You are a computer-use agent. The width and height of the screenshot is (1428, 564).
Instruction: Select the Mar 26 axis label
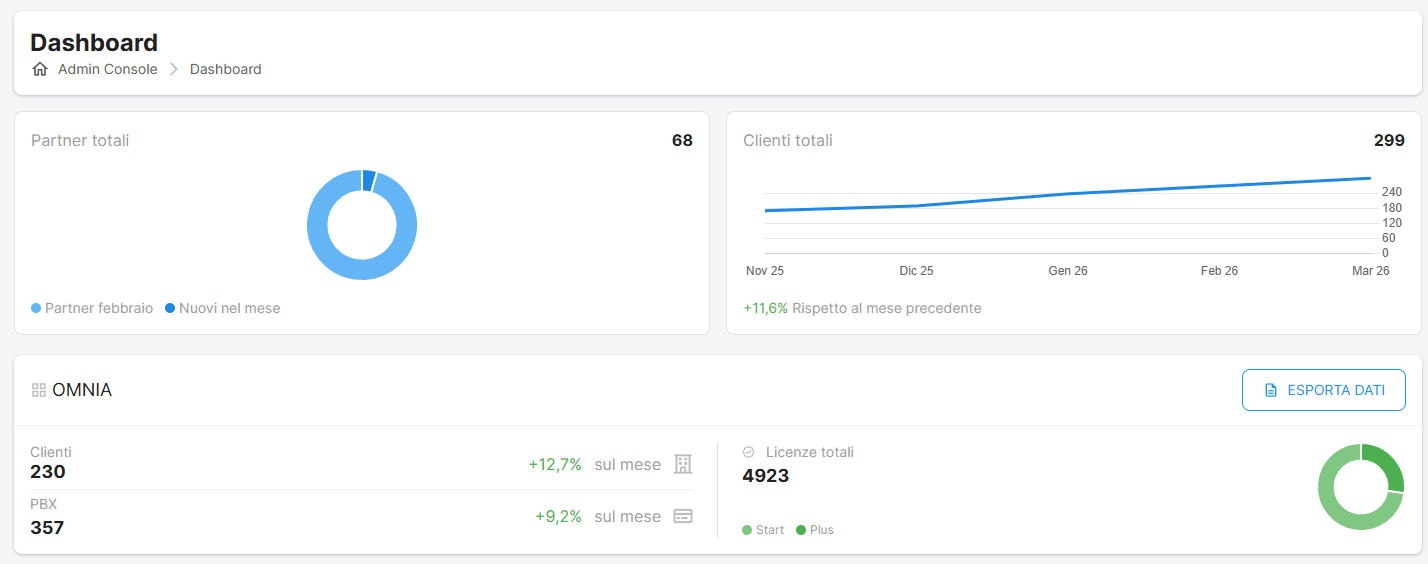tap(1370, 271)
